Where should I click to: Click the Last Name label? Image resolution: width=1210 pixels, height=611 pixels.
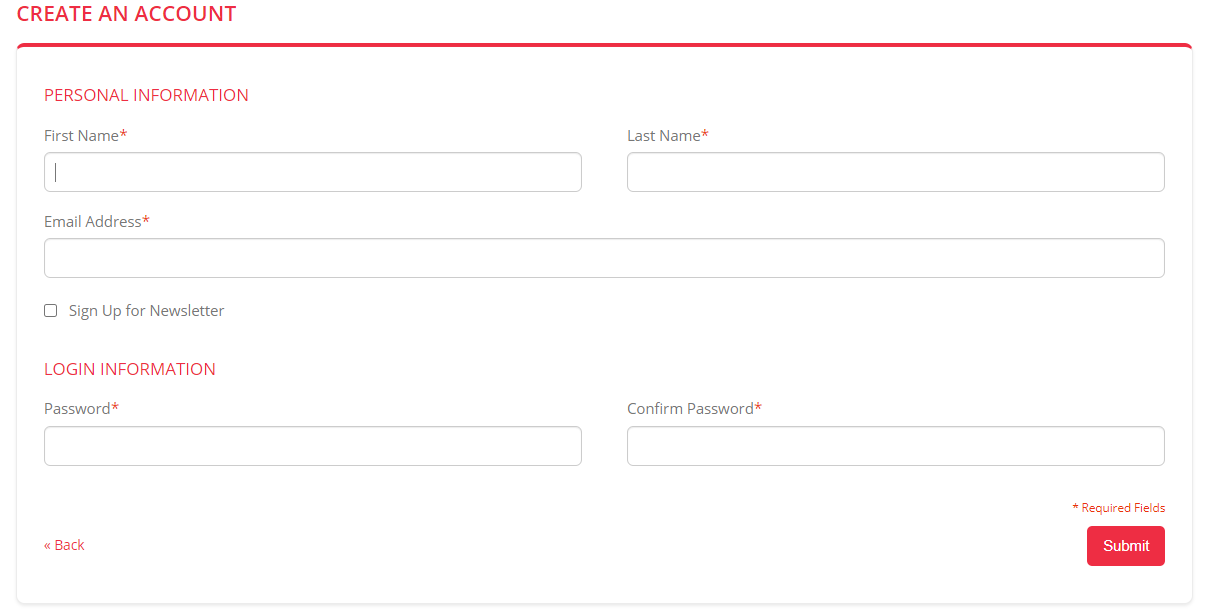point(664,136)
